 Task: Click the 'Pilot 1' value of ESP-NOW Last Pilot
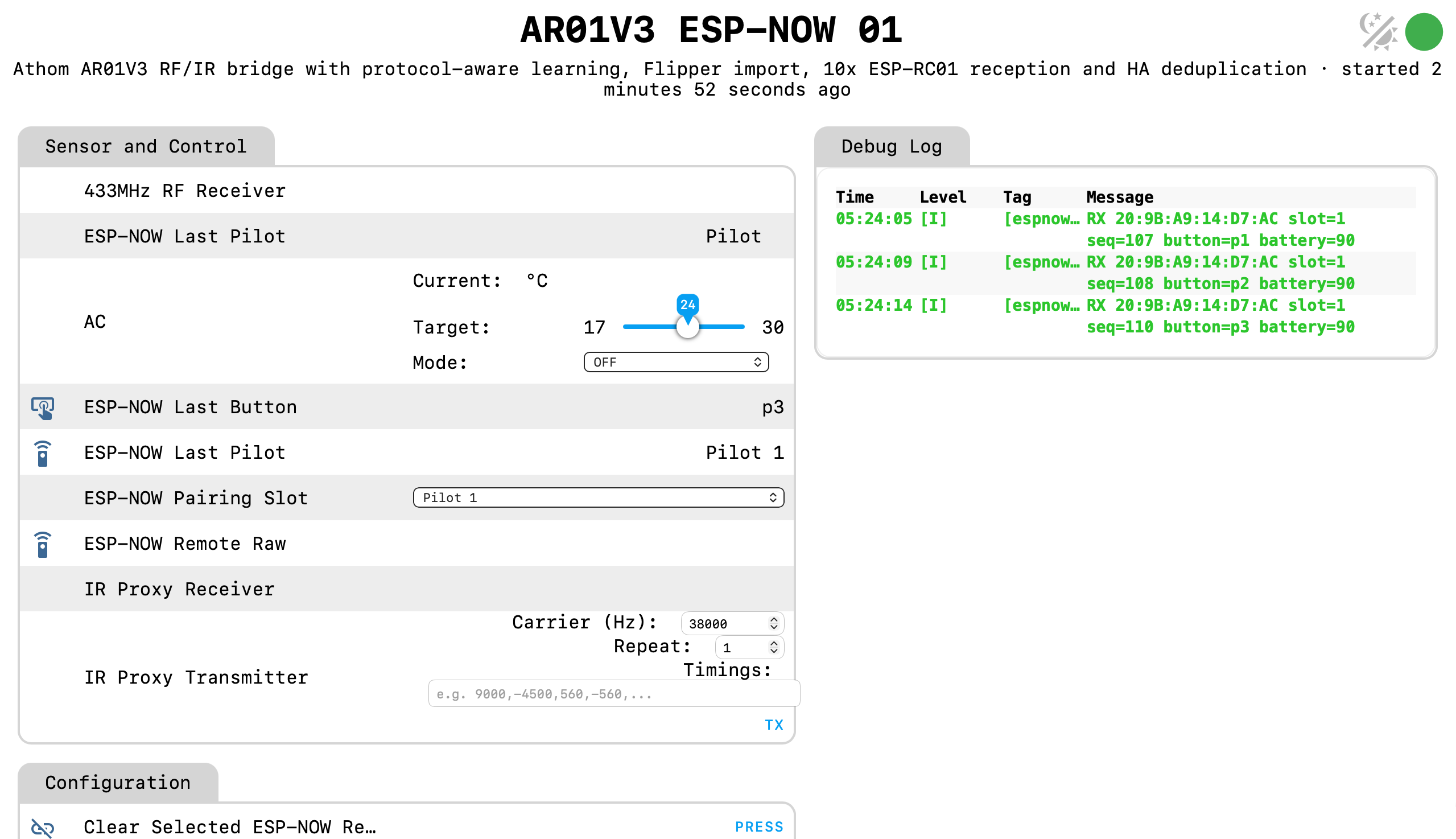(745, 453)
